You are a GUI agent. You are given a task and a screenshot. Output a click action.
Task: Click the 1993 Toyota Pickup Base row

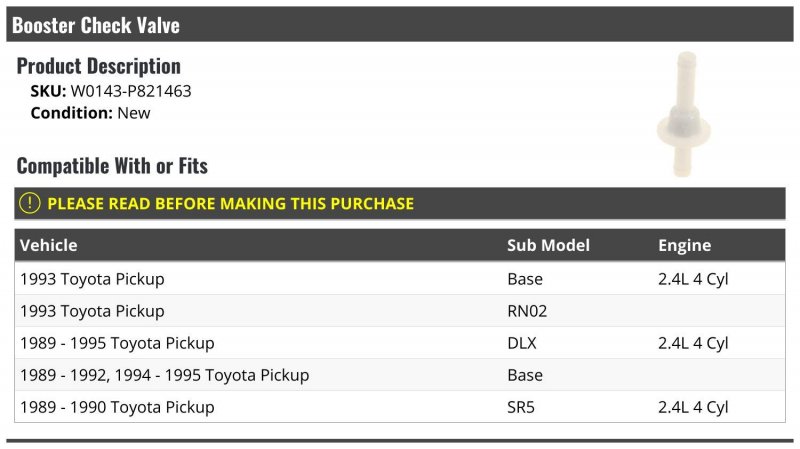tap(400, 279)
